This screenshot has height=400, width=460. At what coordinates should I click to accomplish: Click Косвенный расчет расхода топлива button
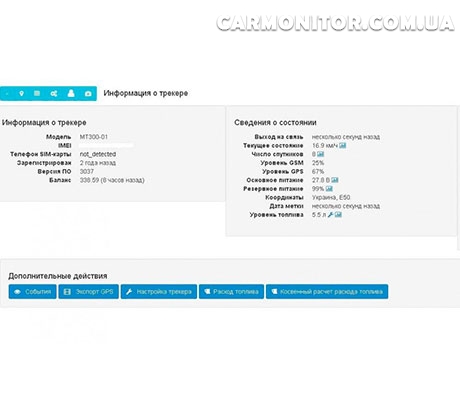[x=327, y=292]
